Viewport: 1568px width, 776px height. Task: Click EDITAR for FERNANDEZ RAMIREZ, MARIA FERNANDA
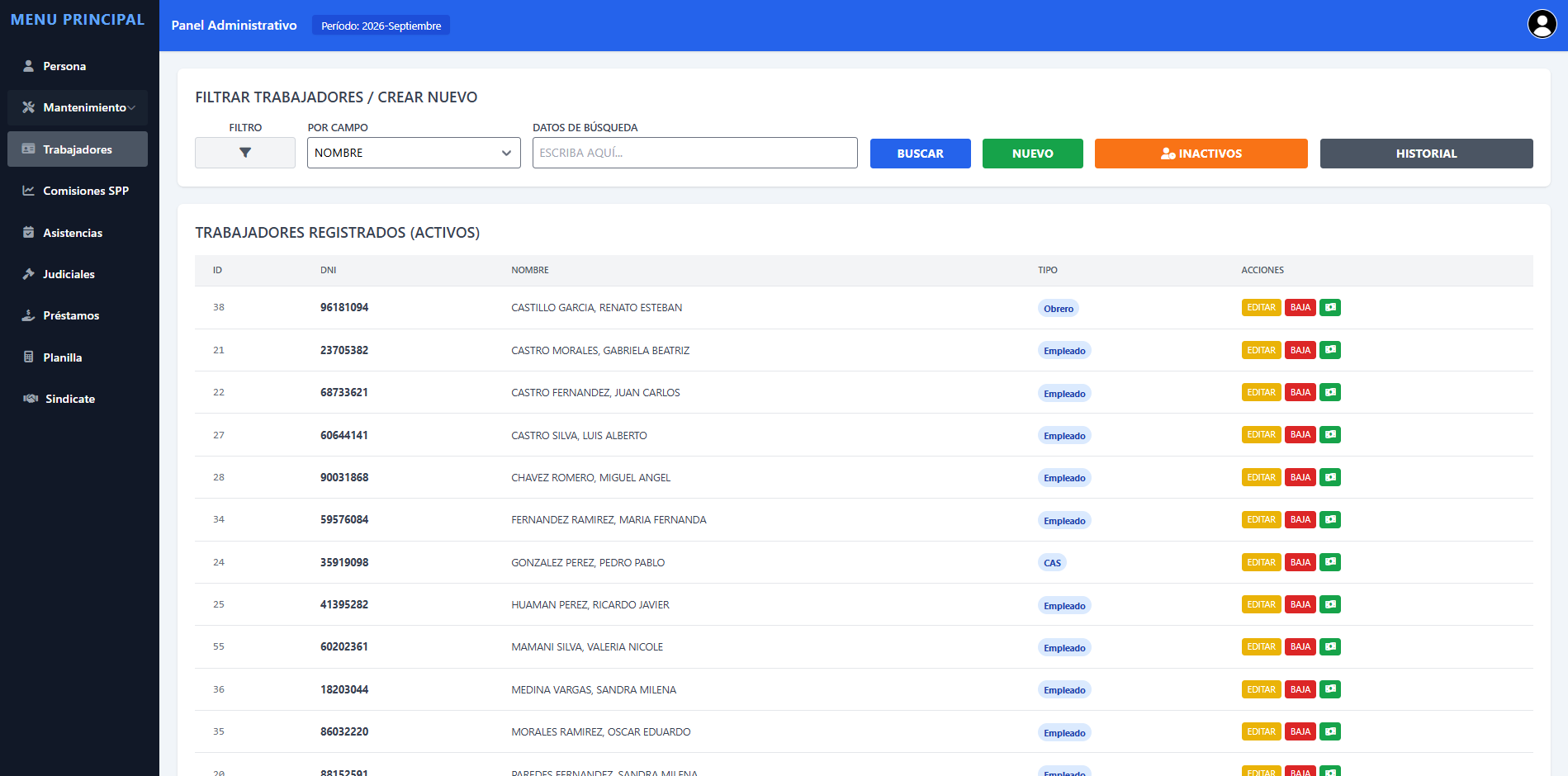pyautogui.click(x=1261, y=519)
